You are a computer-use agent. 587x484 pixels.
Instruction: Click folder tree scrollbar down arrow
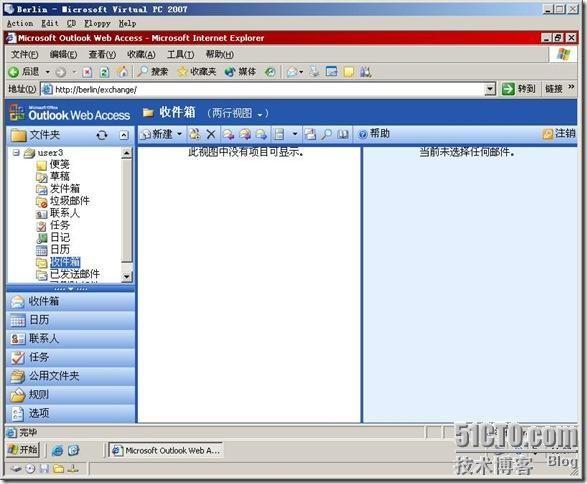[127, 277]
